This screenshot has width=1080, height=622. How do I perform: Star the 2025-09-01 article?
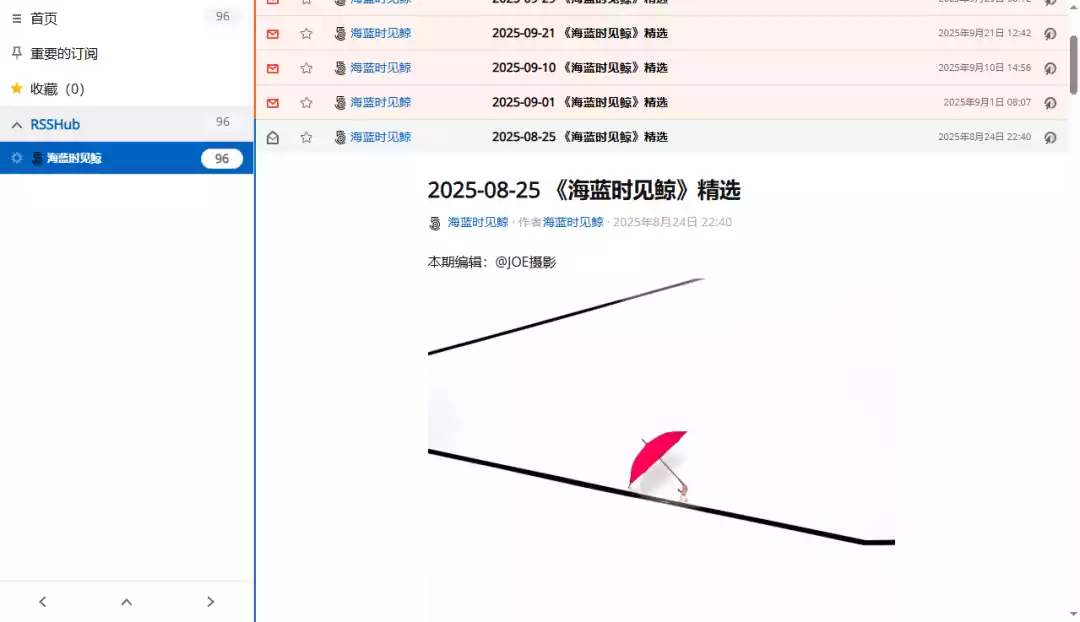306,102
